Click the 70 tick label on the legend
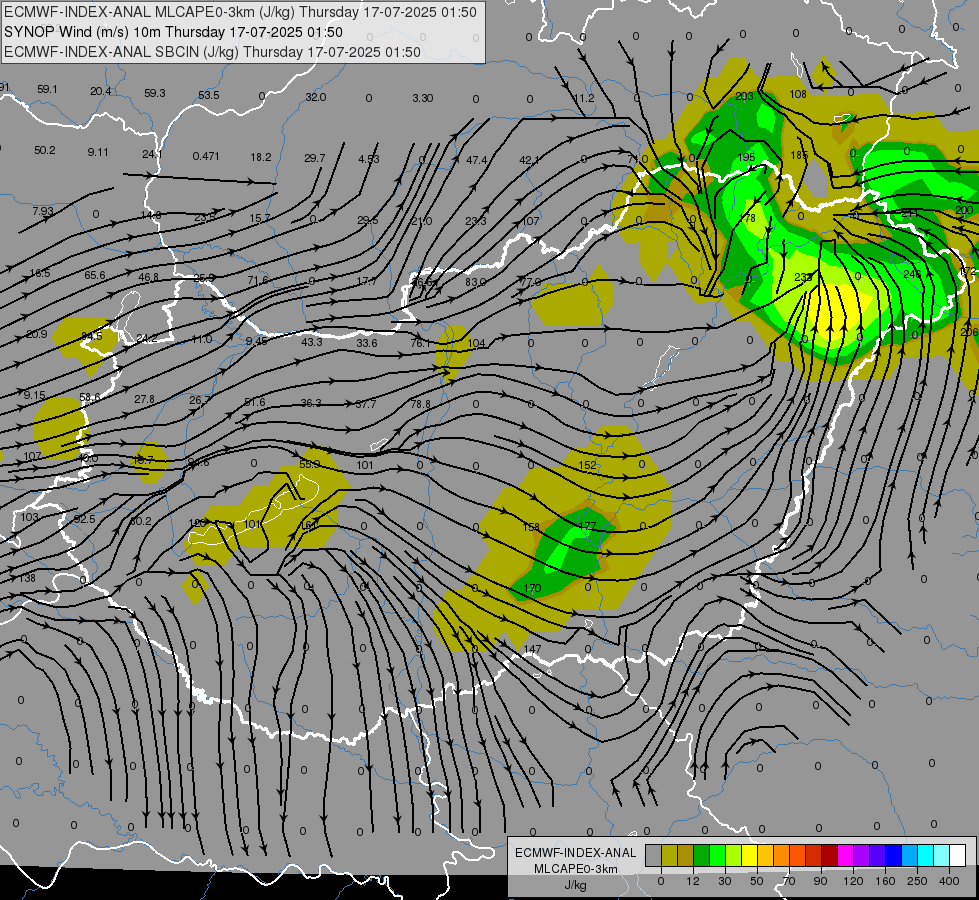Viewport: 979px width, 900px height. pyautogui.click(x=789, y=881)
